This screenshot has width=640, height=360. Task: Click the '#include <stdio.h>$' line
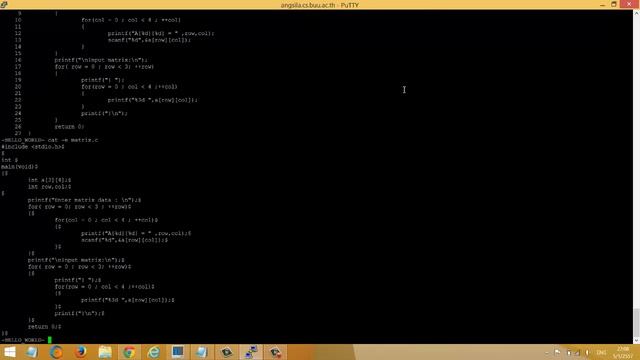click(x=33, y=147)
